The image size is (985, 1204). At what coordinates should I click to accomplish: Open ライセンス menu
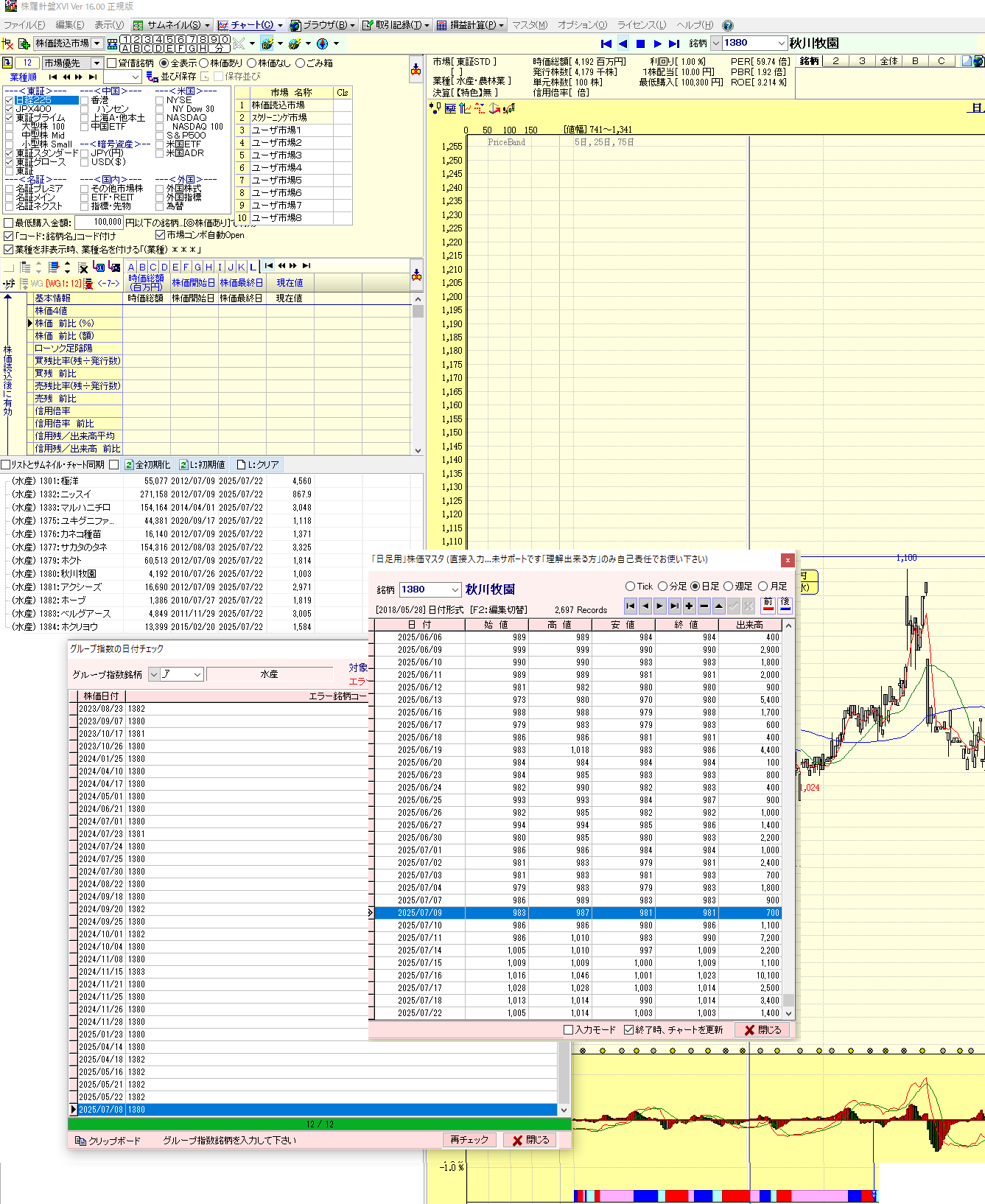pos(642,25)
